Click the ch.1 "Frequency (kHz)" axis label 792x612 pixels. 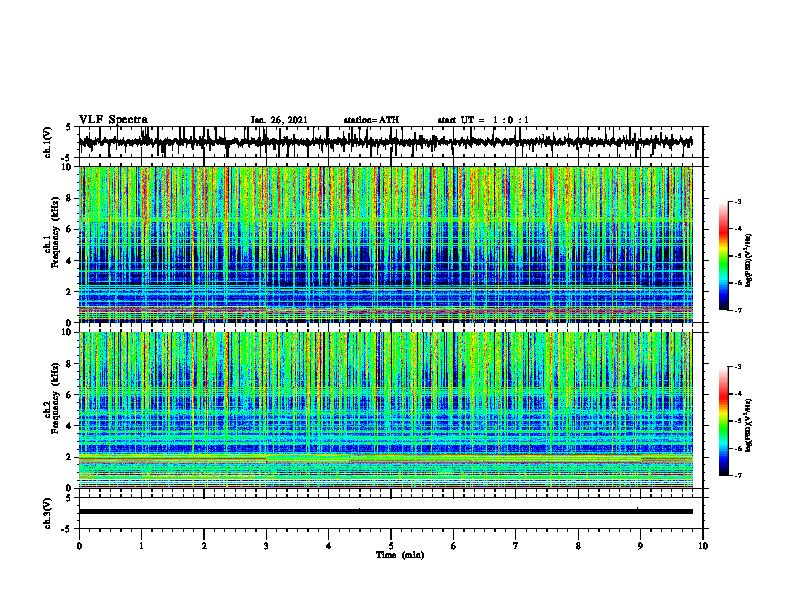[55, 232]
